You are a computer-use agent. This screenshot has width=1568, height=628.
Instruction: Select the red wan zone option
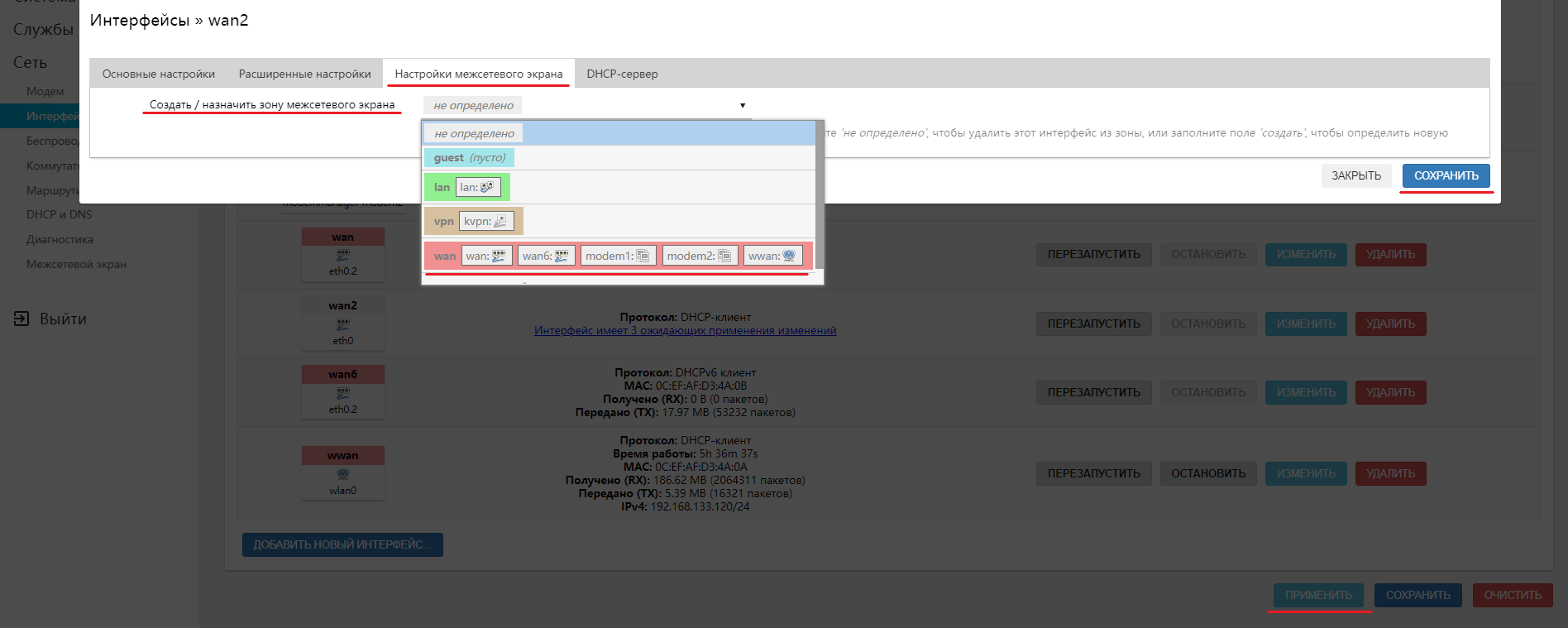(619, 256)
